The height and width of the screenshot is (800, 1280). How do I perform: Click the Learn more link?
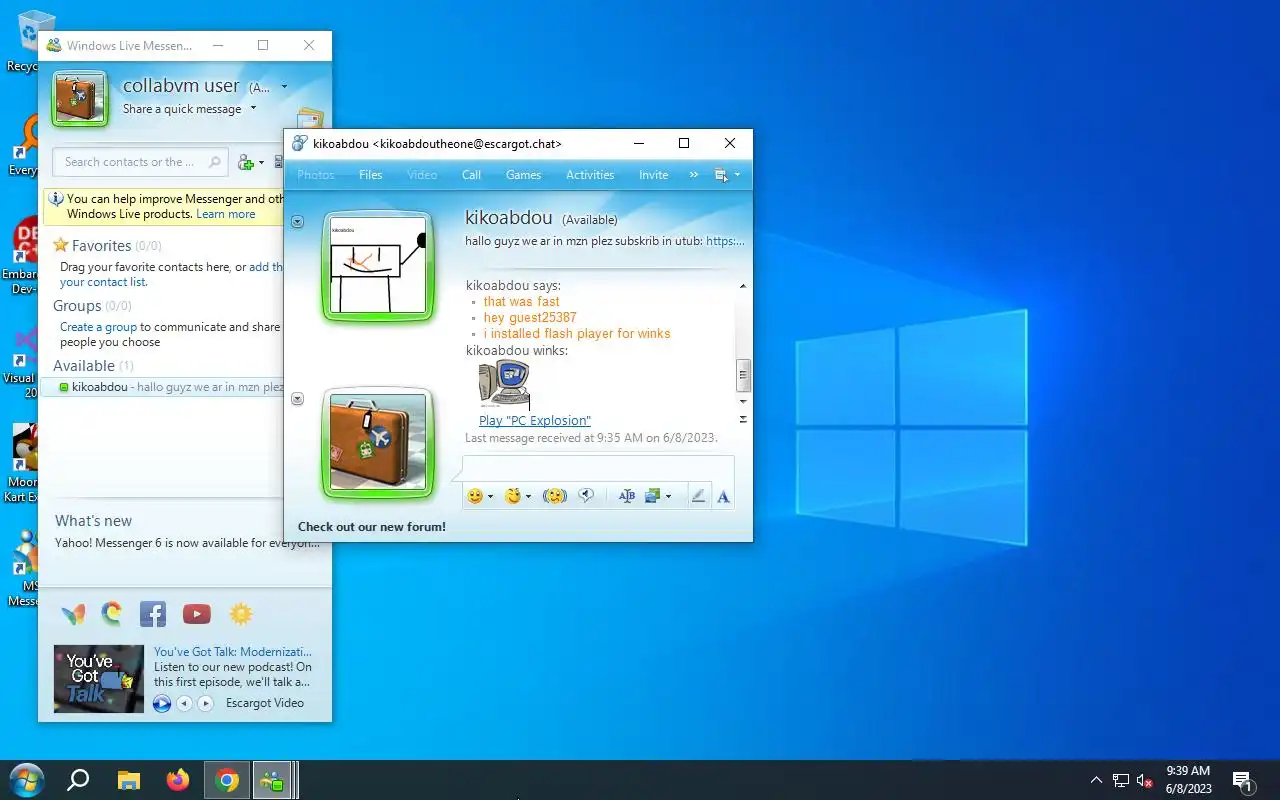[226, 214]
